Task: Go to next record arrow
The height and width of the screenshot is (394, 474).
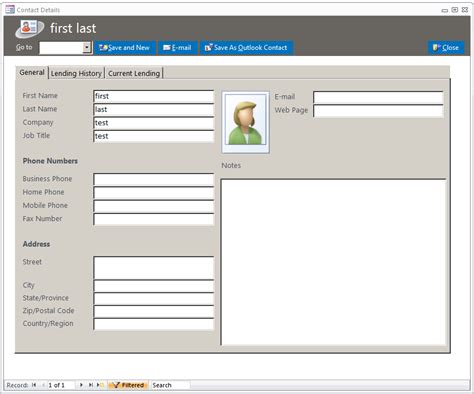Action: pos(81,385)
